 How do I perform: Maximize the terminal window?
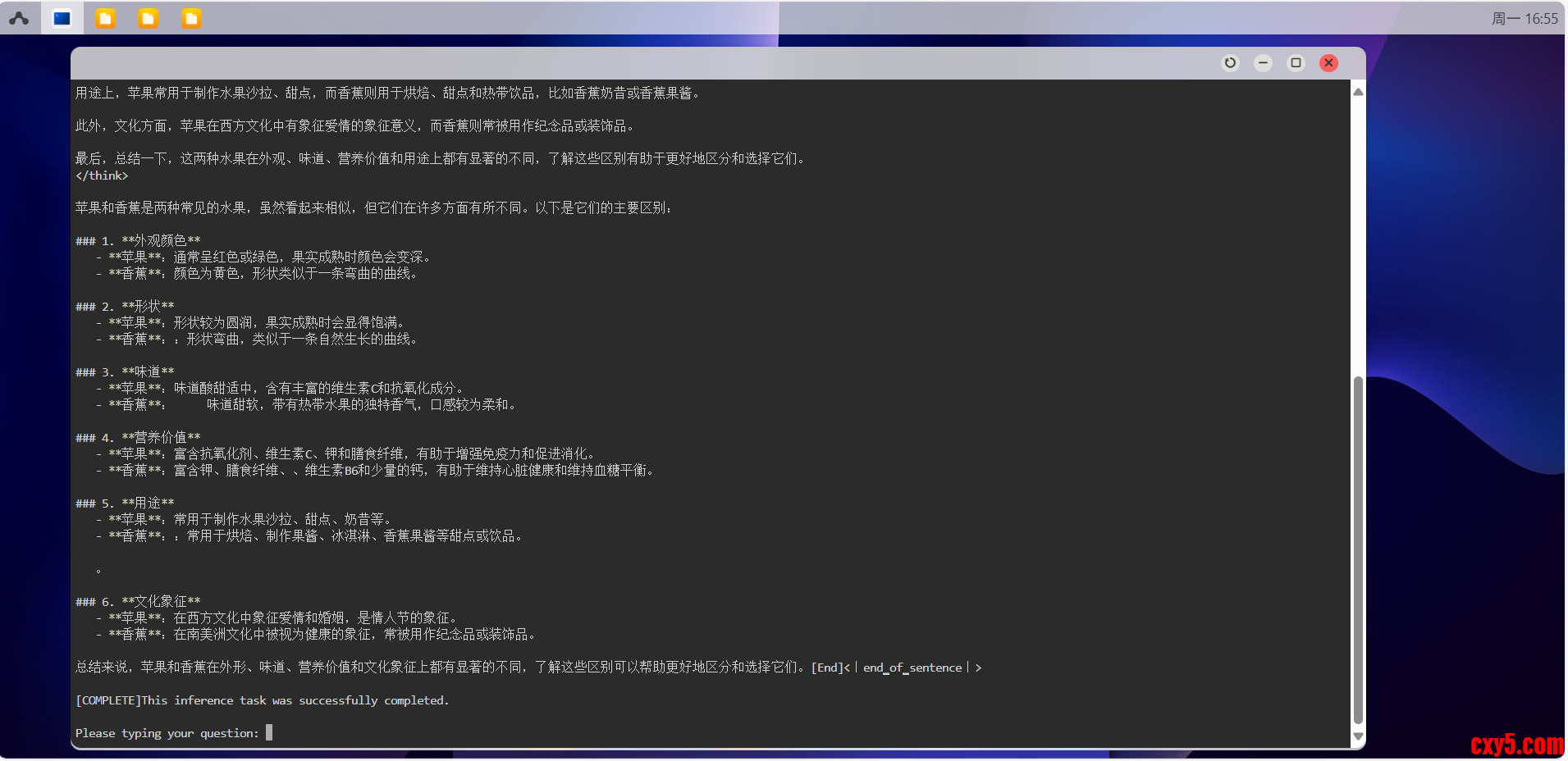pyautogui.click(x=1296, y=63)
